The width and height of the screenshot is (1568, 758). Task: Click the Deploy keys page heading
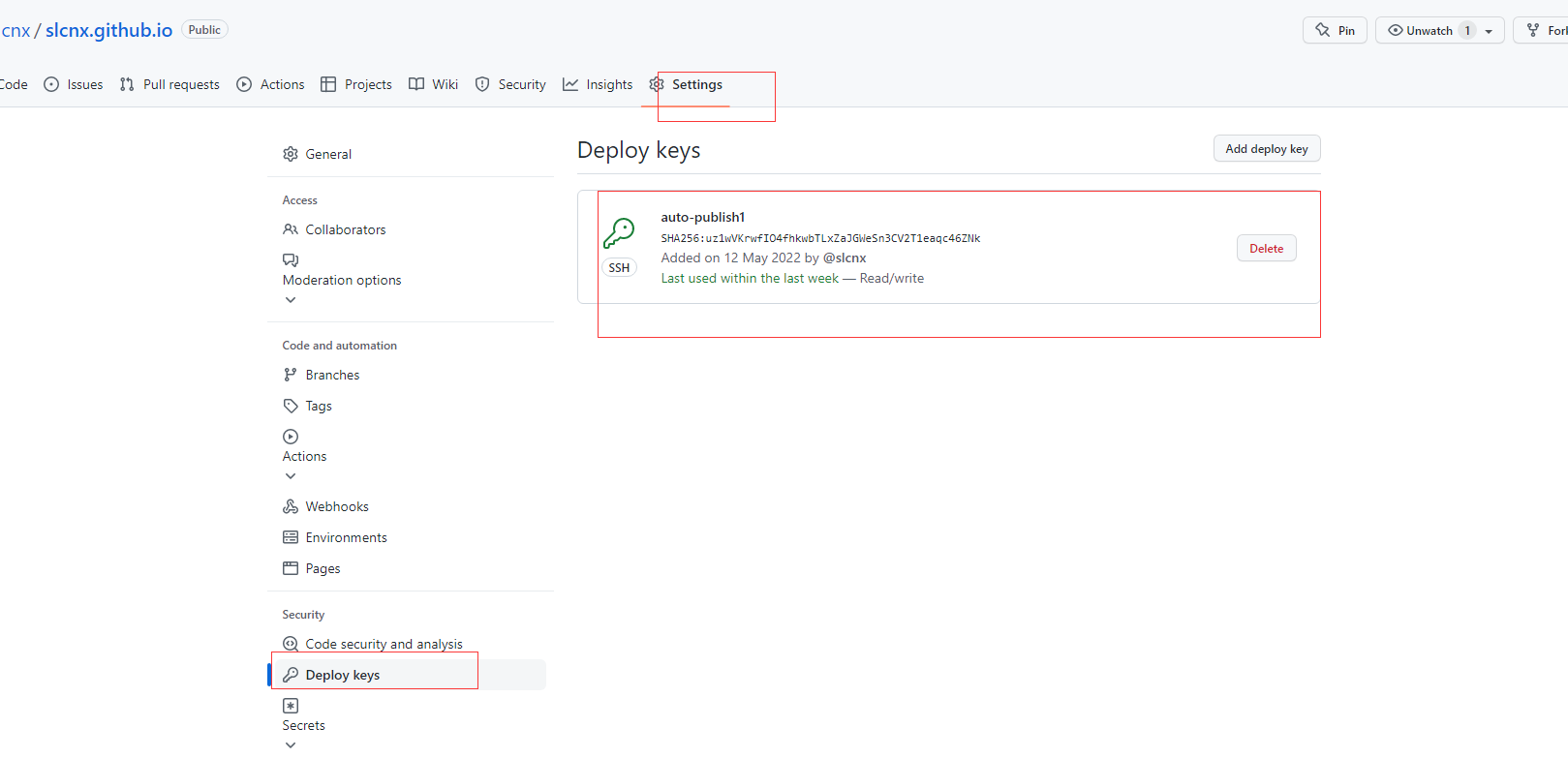point(638,150)
